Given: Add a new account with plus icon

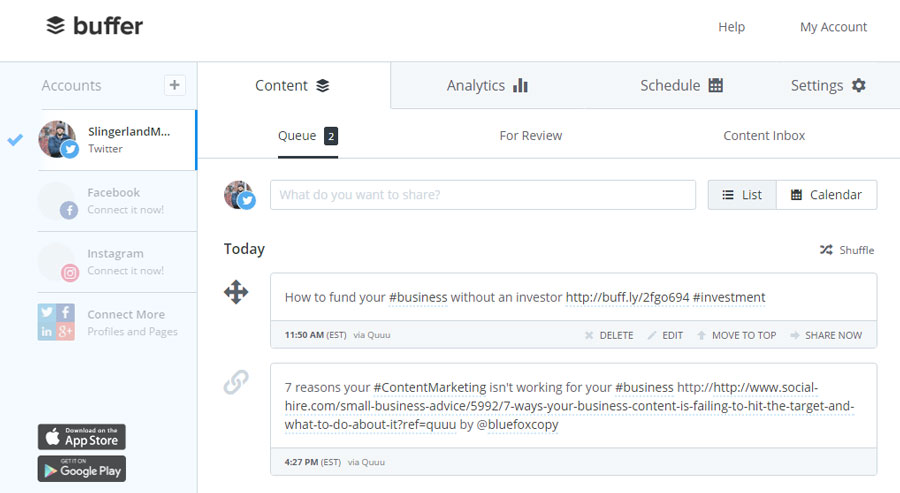Looking at the screenshot, I should 174,86.
